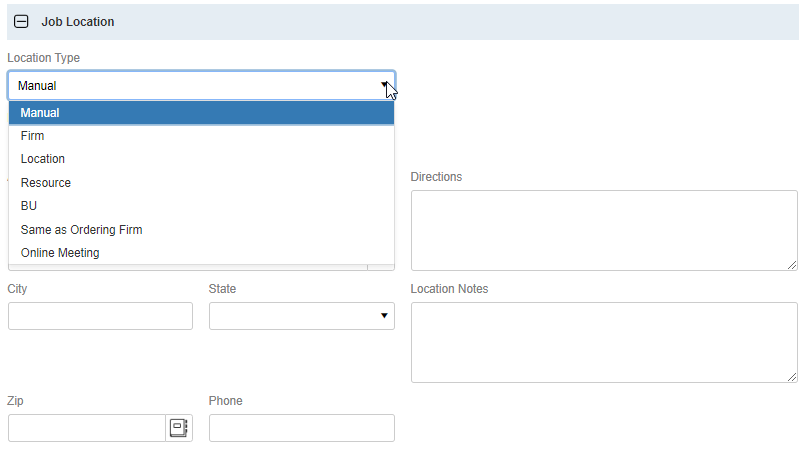806x460 pixels.
Task: Select Resource as the location type
Action: pos(201,183)
